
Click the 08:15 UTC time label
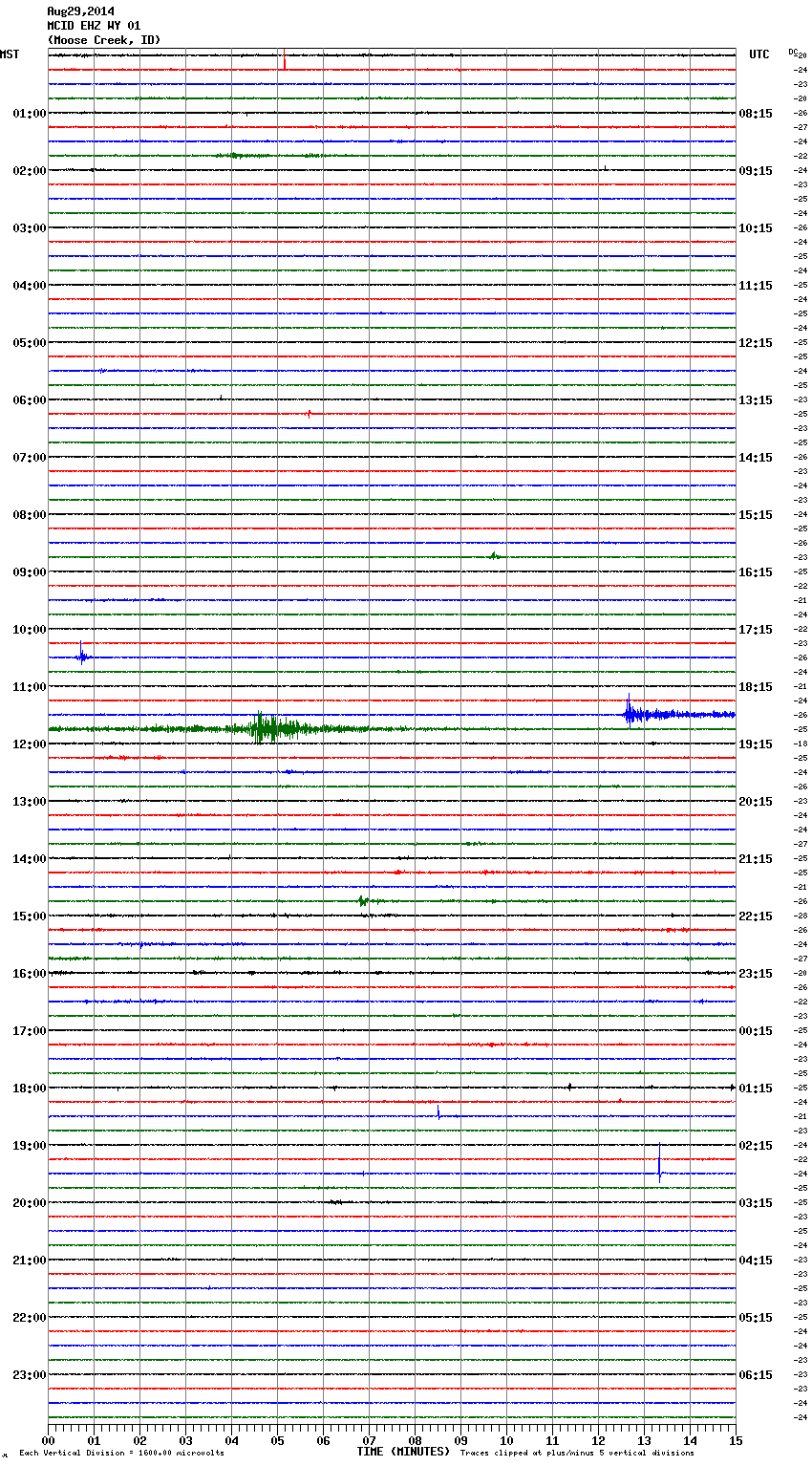tap(756, 114)
